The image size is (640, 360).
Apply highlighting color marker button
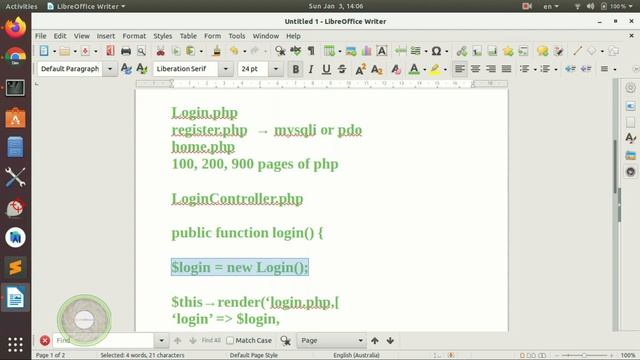point(435,69)
